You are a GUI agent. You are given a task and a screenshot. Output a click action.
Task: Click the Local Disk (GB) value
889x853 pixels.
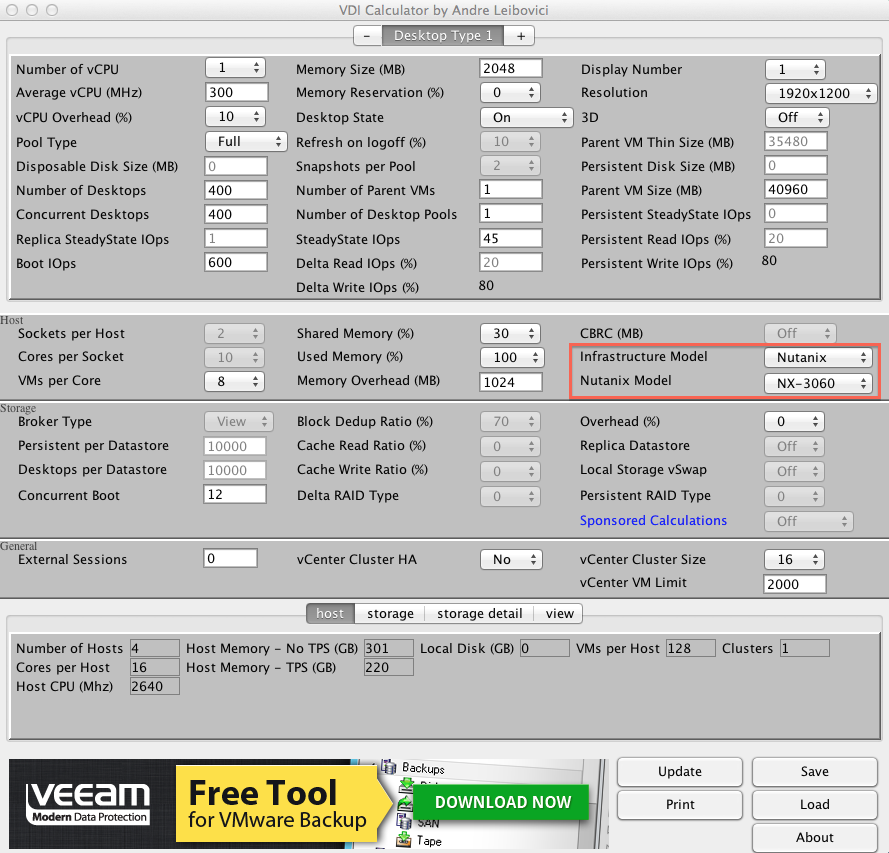coord(544,648)
